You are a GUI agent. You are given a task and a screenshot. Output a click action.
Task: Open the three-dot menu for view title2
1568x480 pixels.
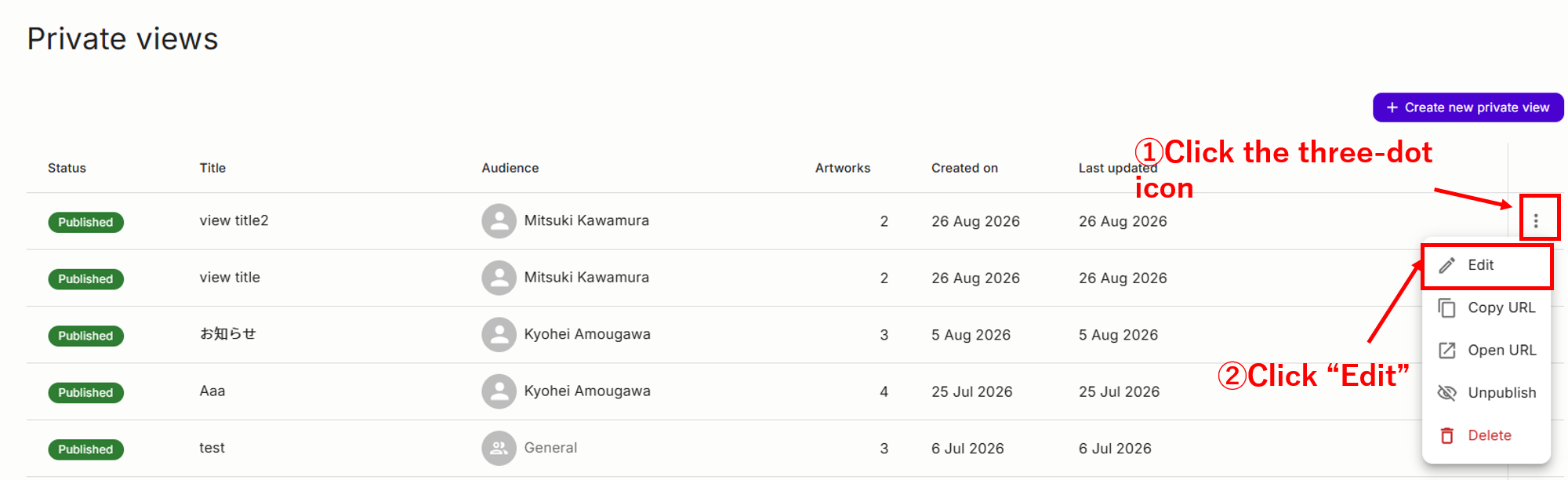[x=1536, y=221]
